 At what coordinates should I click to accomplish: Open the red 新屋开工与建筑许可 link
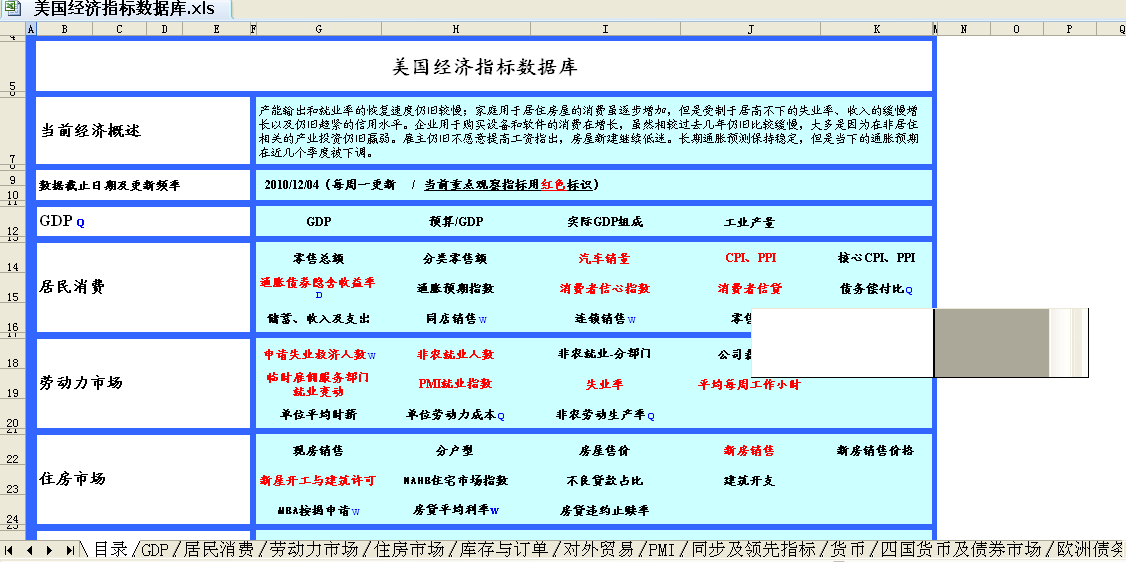coord(318,480)
